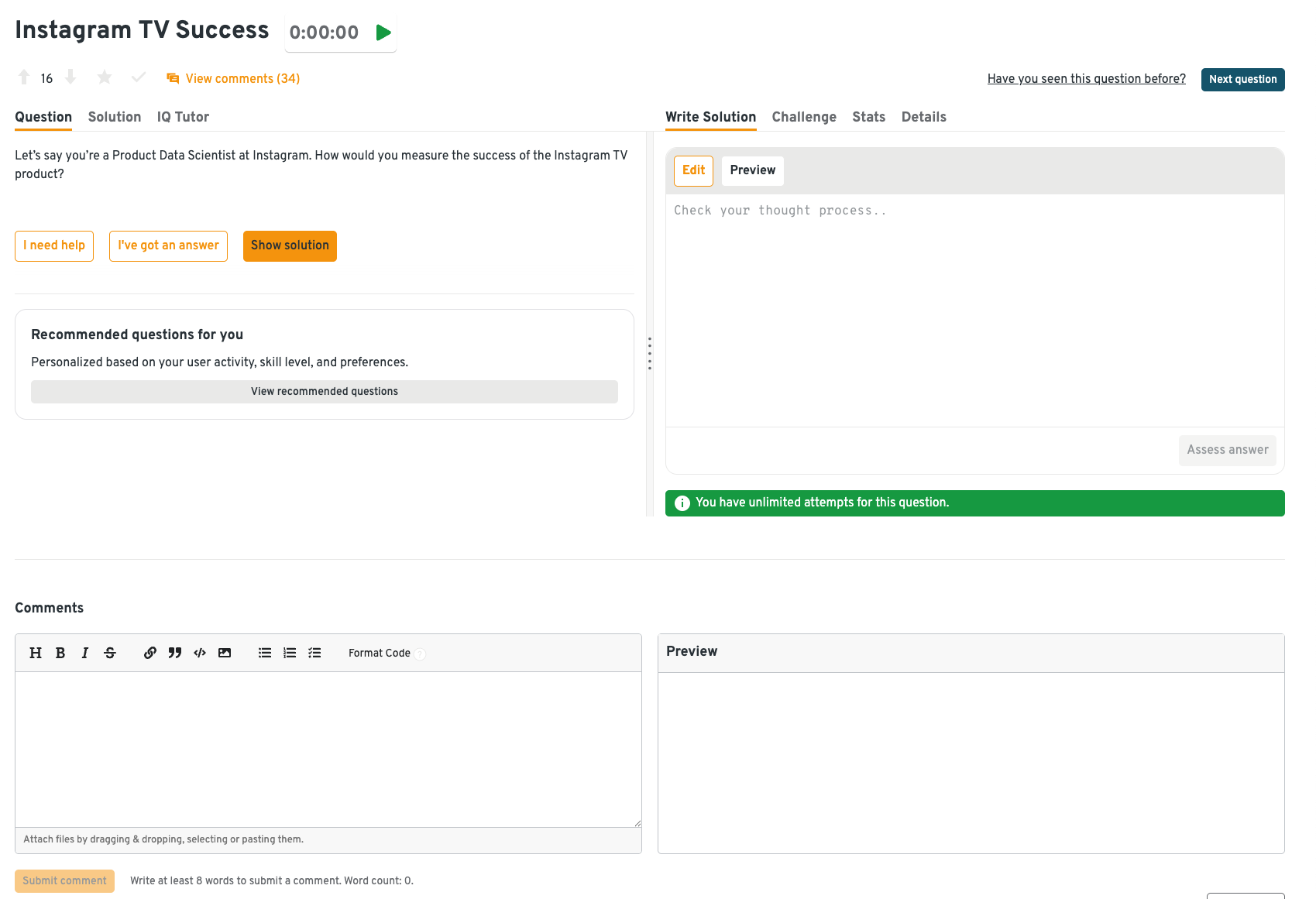Screen dimensions: 1316x899
Task: Switch to the Solution tab
Action: click(x=115, y=117)
